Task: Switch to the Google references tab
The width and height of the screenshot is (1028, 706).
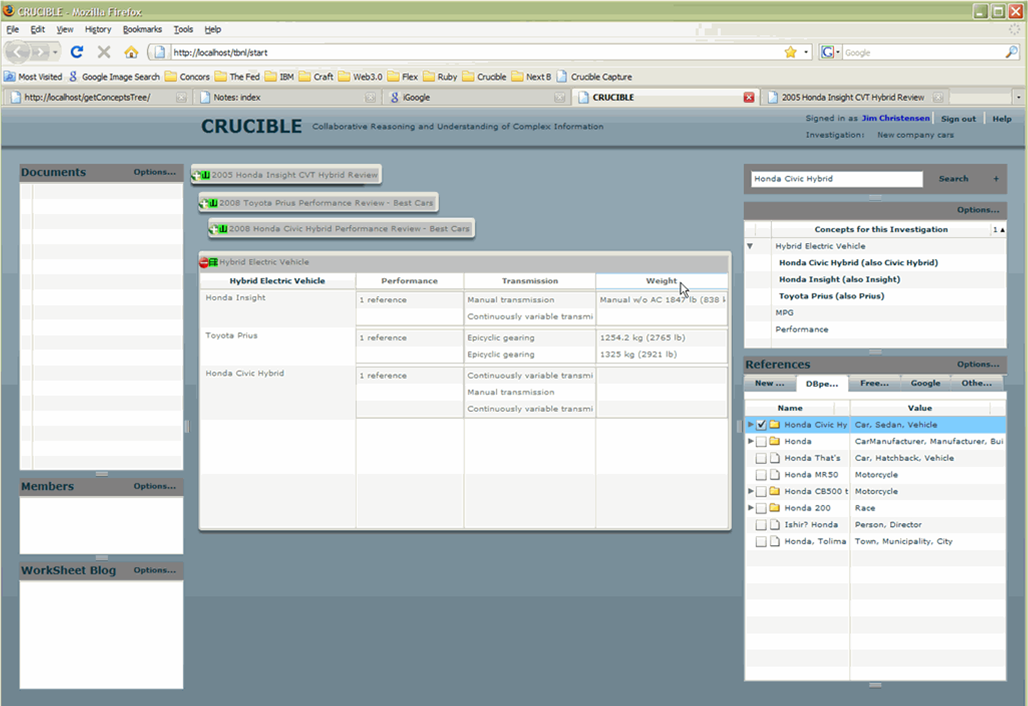Action: [926, 383]
